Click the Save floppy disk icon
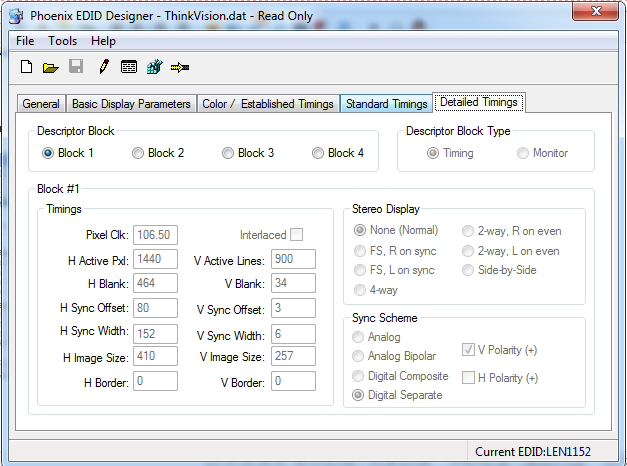The image size is (627, 466). (75, 67)
